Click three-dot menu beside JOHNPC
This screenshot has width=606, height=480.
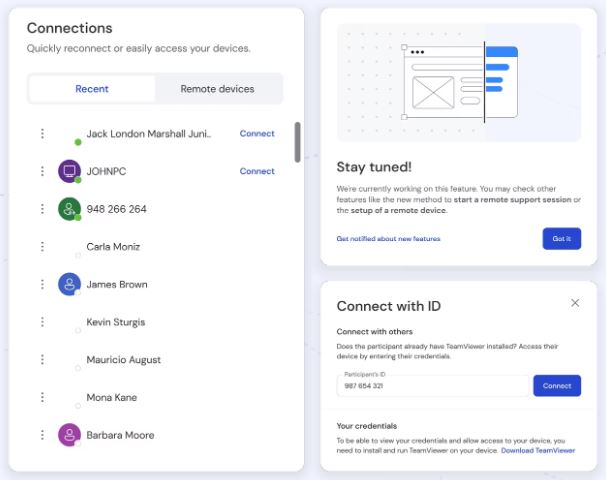click(x=42, y=171)
